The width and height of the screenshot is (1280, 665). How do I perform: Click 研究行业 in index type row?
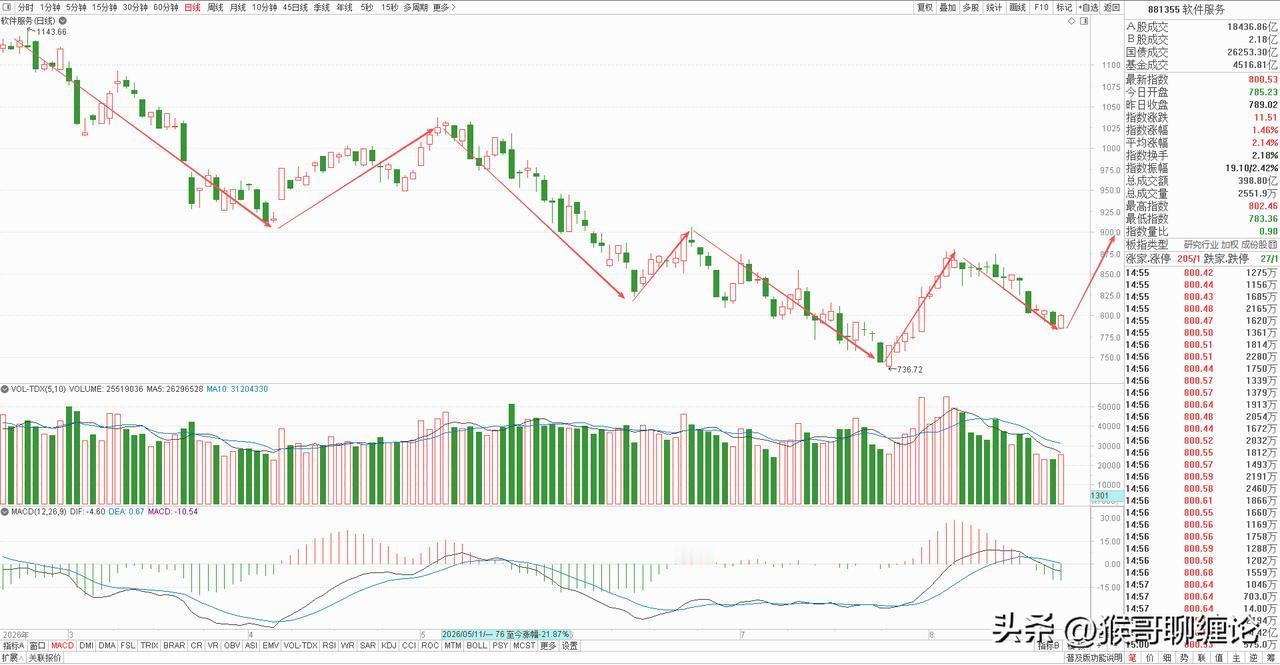coord(1200,244)
